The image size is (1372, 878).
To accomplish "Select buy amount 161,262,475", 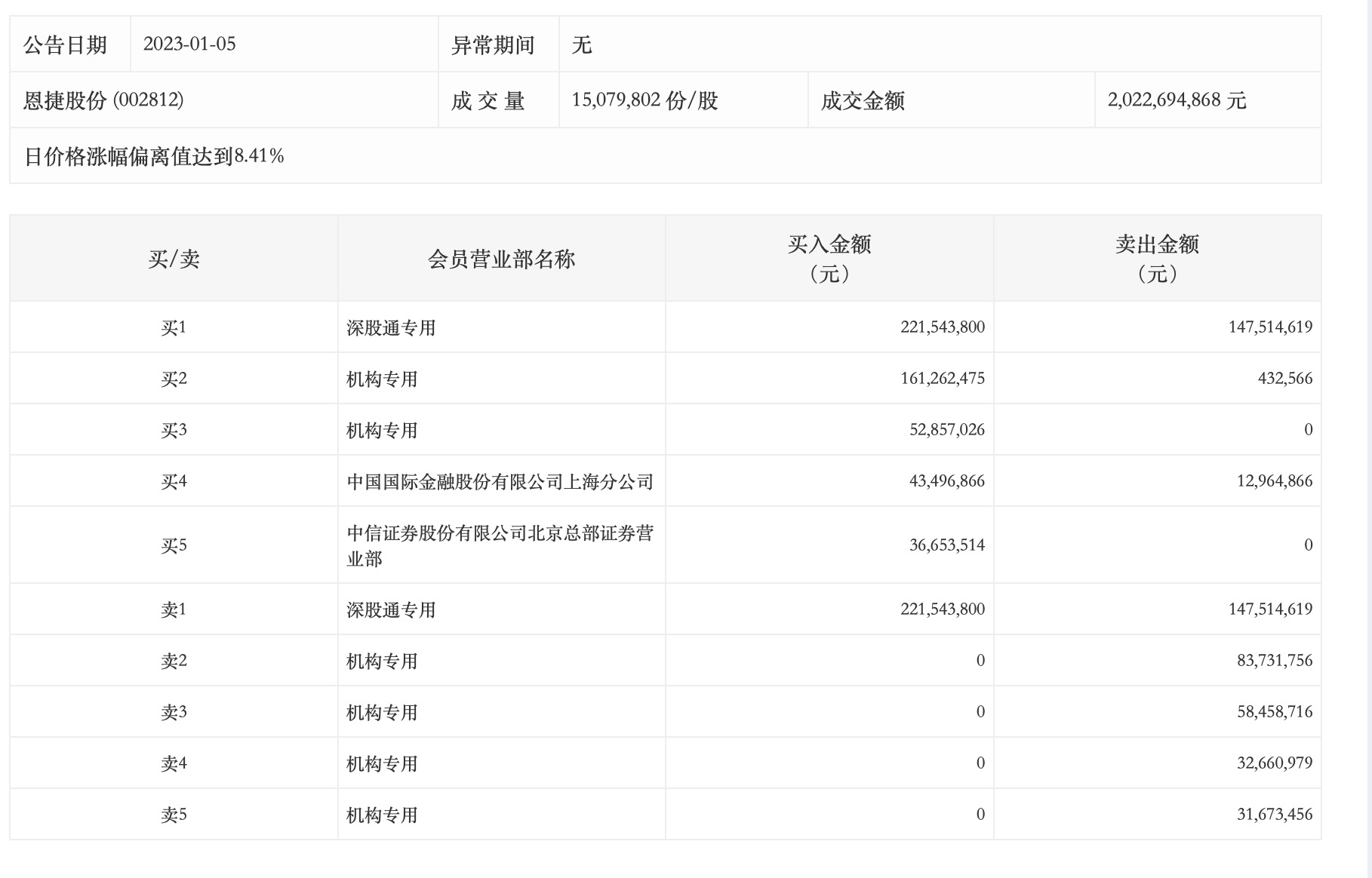I will tap(943, 378).
